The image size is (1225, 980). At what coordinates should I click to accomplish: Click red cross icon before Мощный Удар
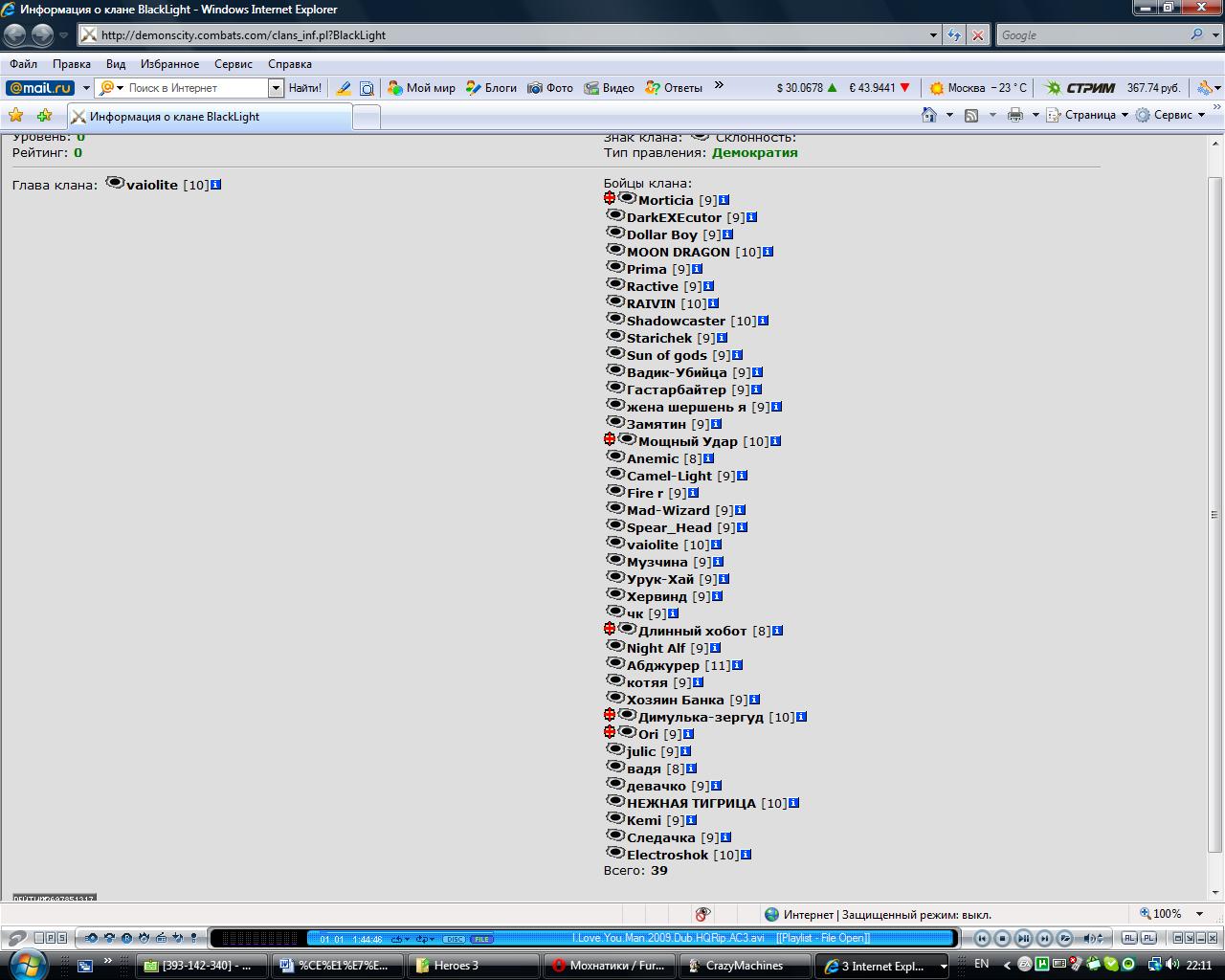click(x=610, y=439)
